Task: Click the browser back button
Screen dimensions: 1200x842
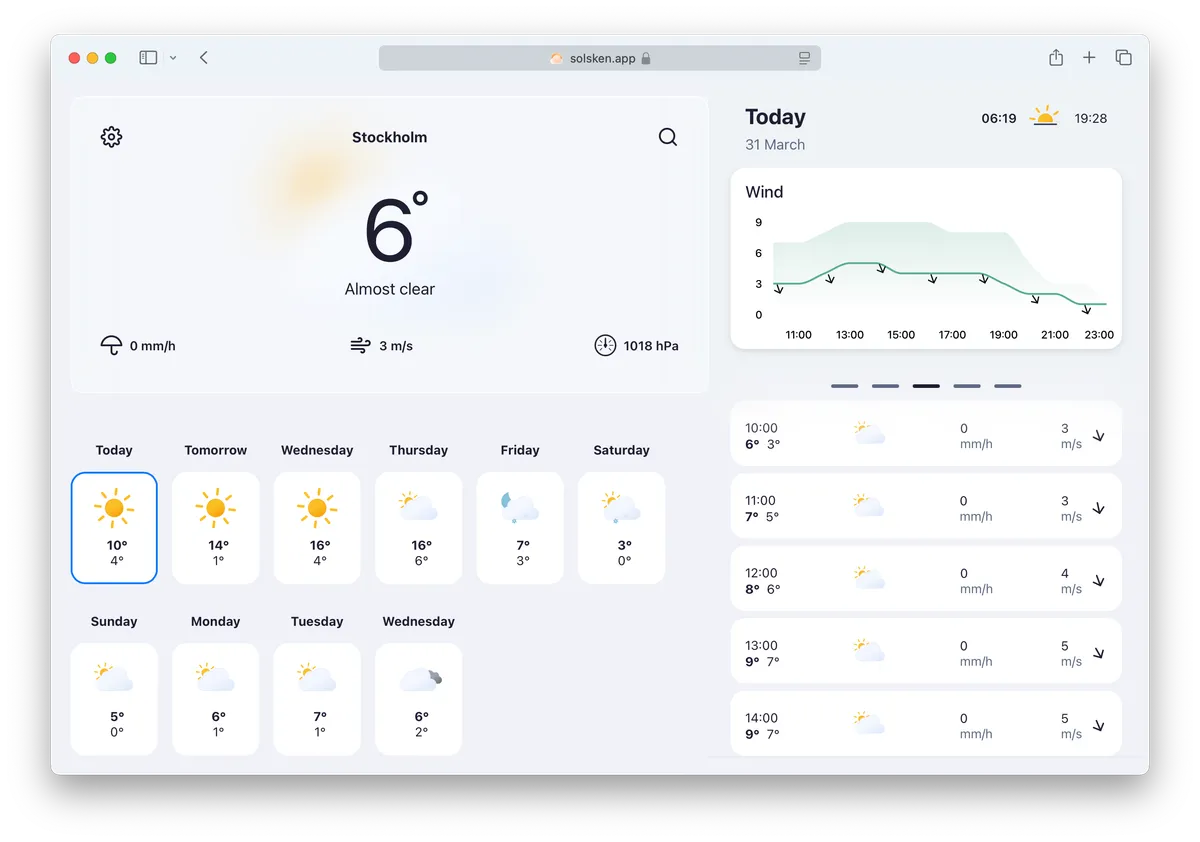Action: coord(203,57)
